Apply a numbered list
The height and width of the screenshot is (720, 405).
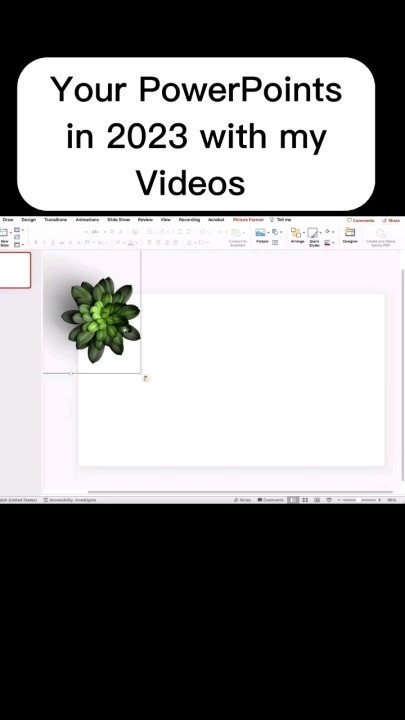point(164,232)
